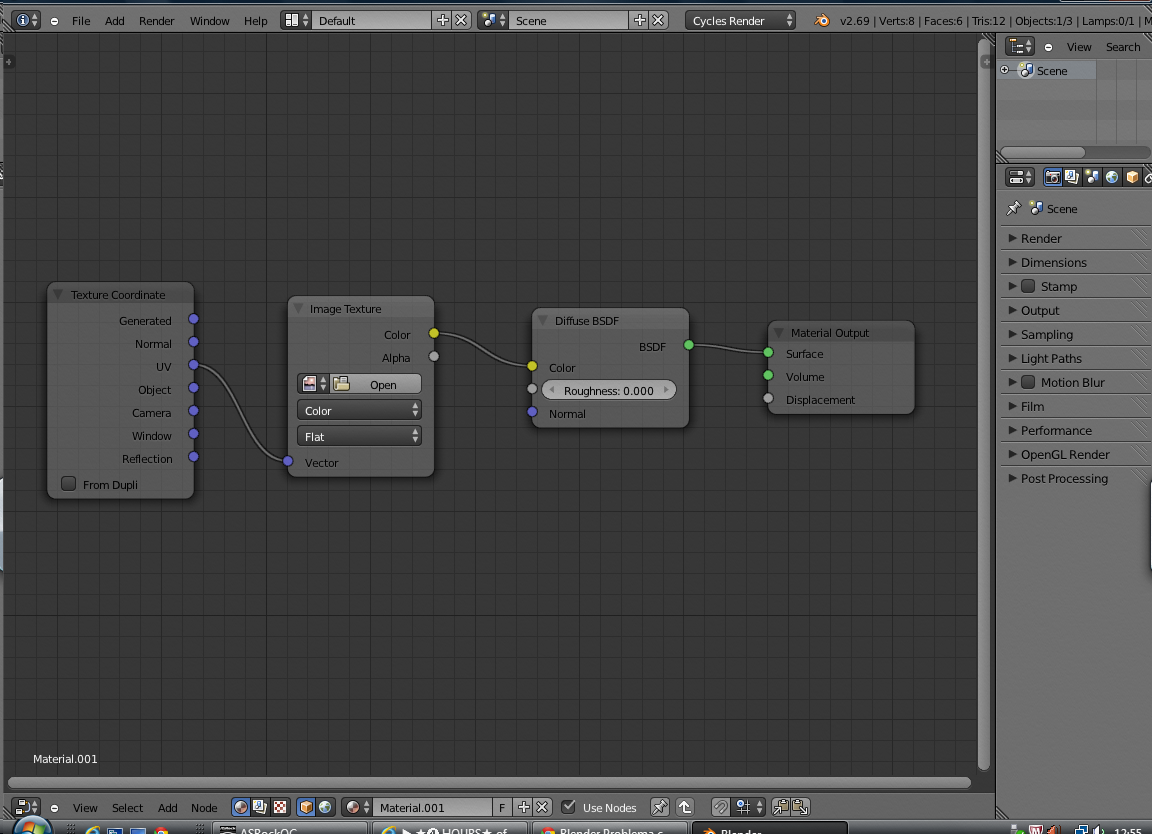The image size is (1152, 834).
Task: Switch to world shader nodes globe icon
Action: click(325, 807)
